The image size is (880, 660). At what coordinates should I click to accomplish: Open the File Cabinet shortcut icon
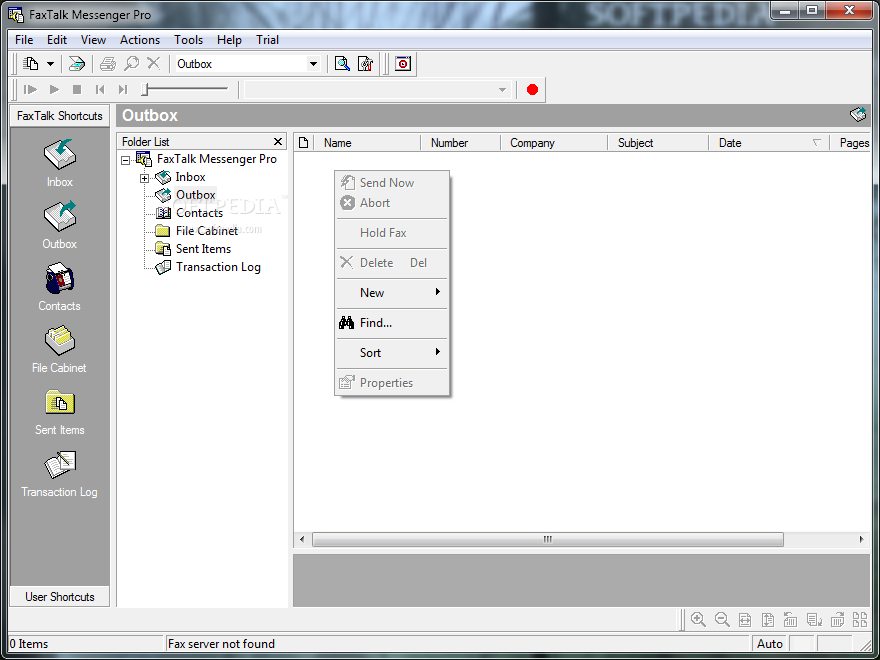59,341
